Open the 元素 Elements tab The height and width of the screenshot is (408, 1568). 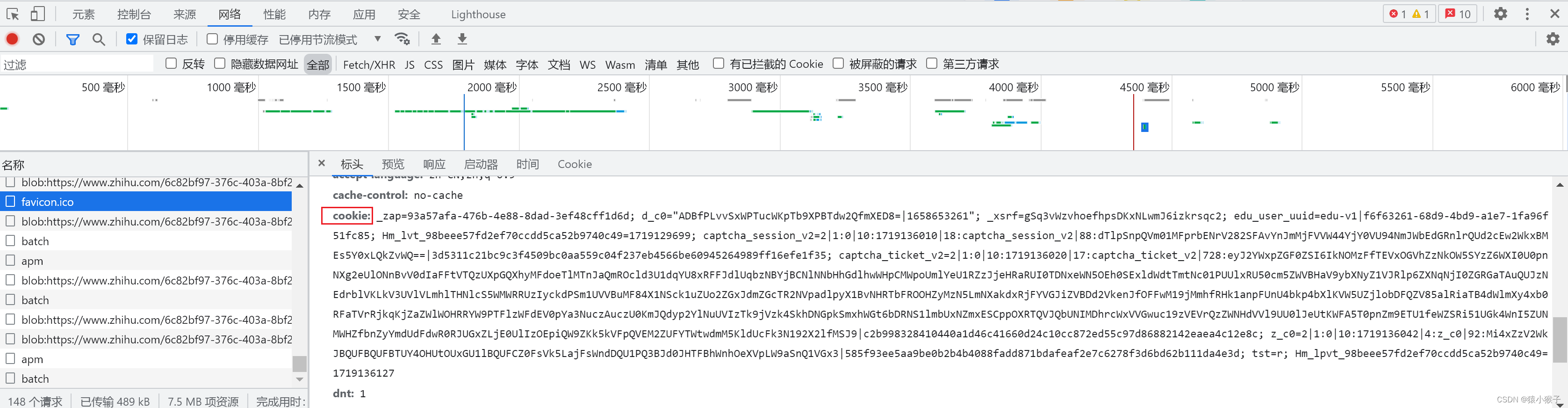click(83, 14)
